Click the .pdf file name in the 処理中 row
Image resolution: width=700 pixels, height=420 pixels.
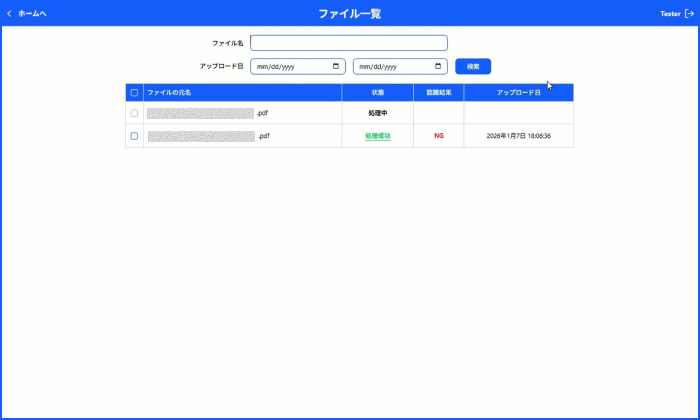click(208, 113)
